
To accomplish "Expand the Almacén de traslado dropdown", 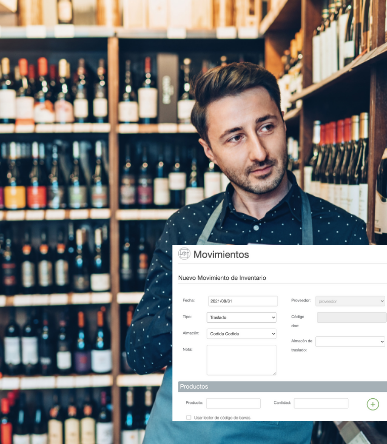I will coord(350,341).
